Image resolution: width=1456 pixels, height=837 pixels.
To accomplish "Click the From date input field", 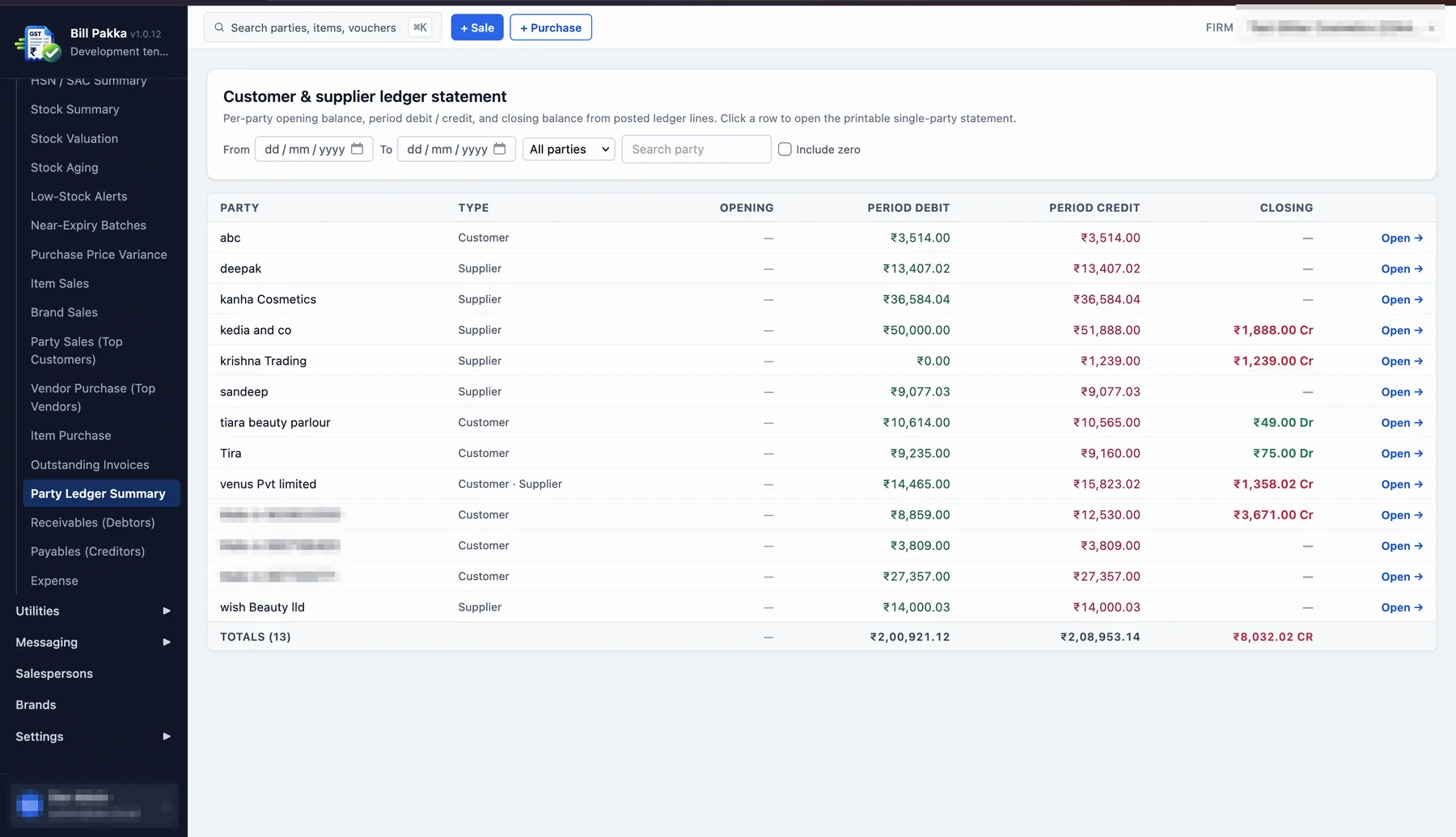I will [314, 149].
